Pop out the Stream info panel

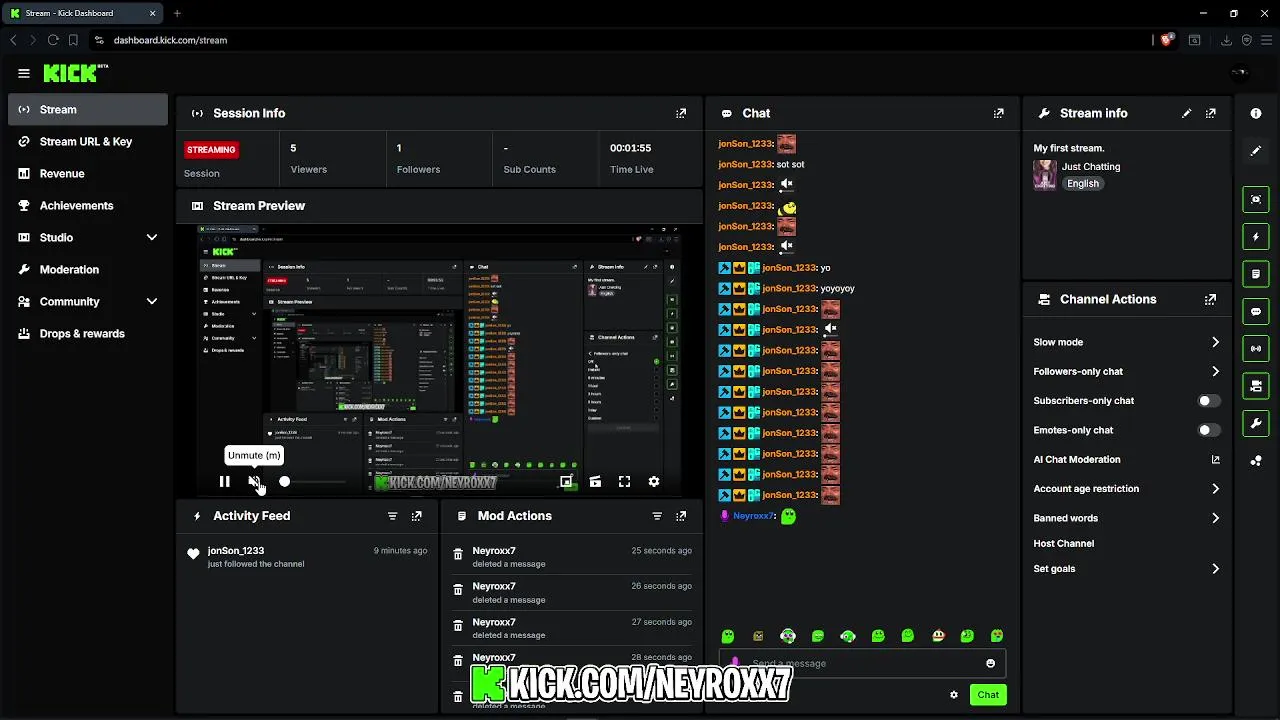(x=1211, y=114)
